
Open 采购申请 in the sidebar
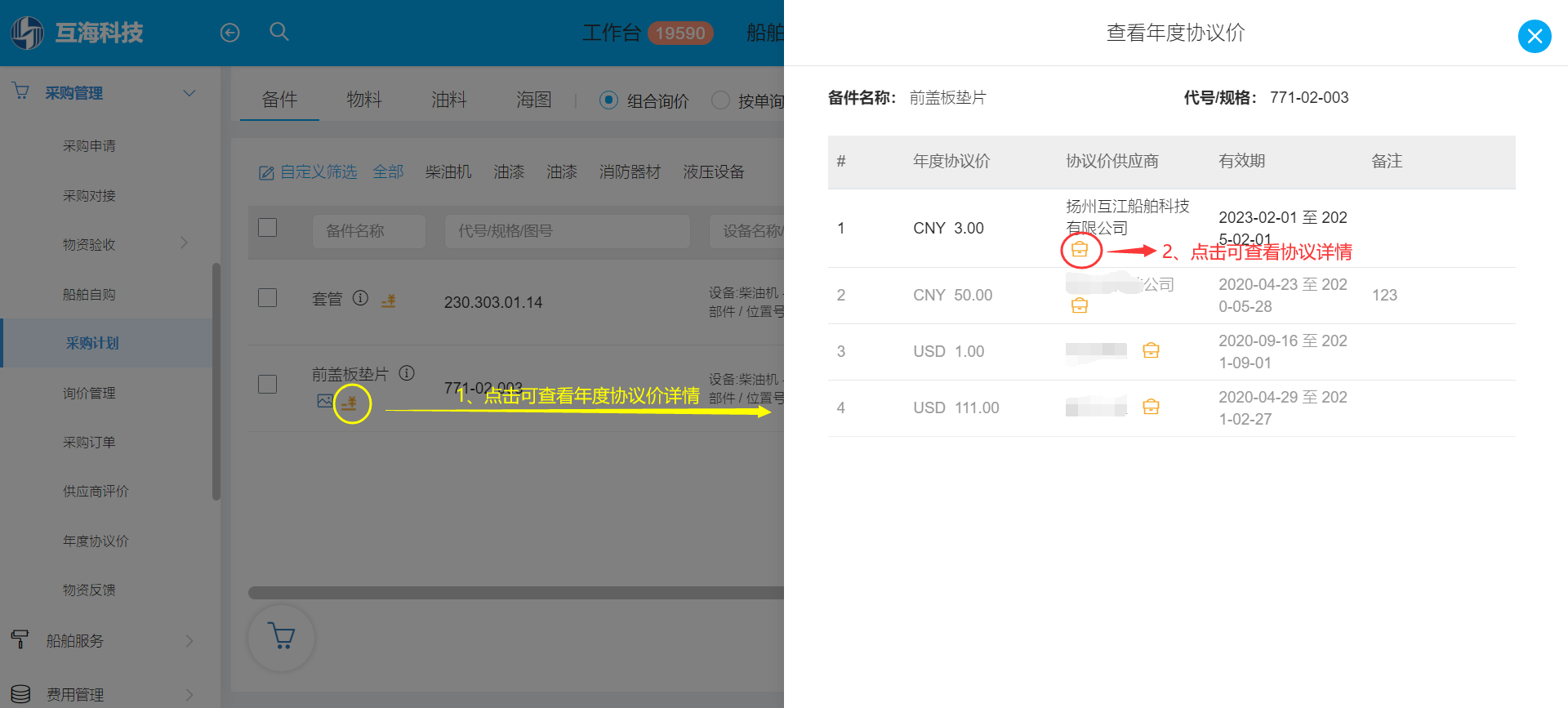tap(89, 146)
